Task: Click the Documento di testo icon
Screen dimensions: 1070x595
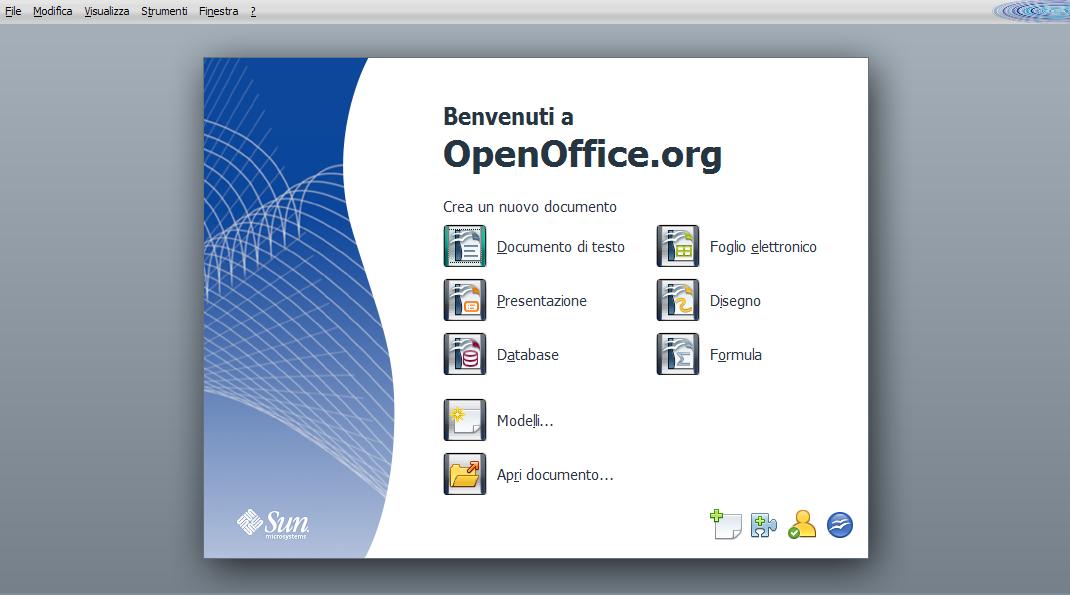Action: point(465,246)
